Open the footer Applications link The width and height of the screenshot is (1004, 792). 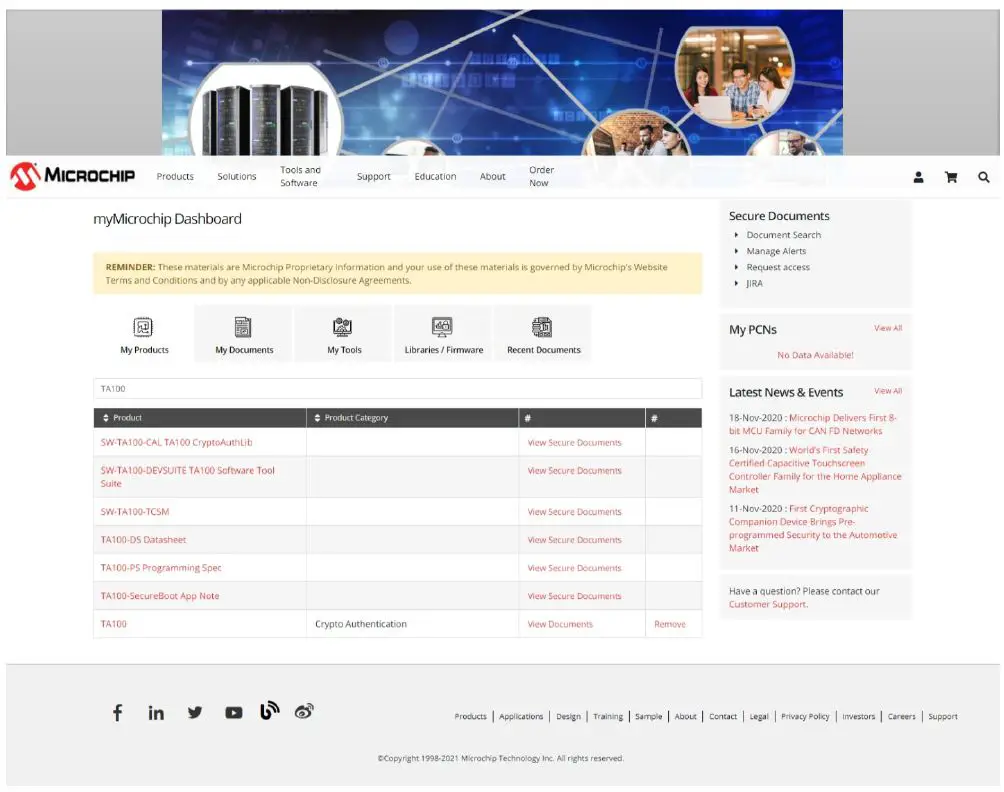[521, 716]
